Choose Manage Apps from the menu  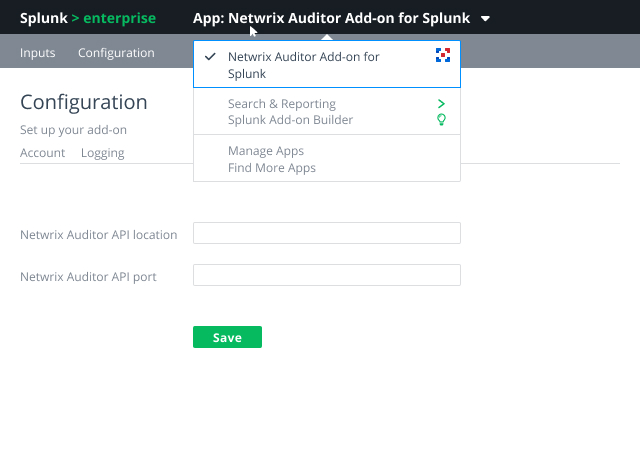[x=266, y=151]
